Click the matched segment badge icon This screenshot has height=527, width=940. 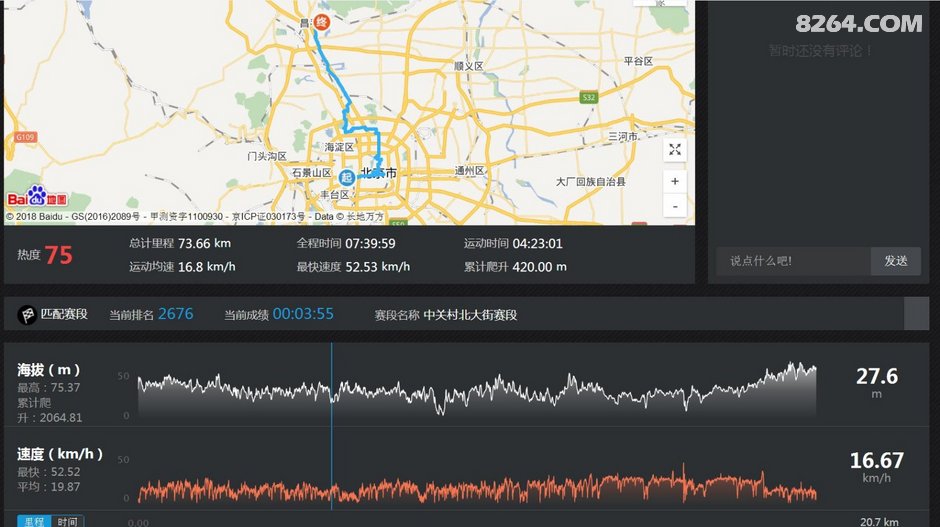[x=28, y=314]
